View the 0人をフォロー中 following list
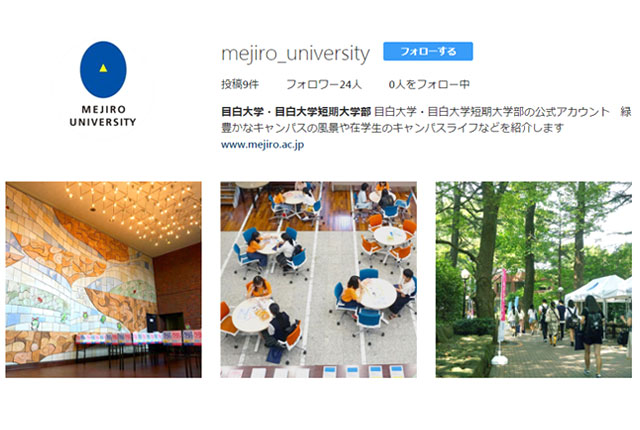 [x=429, y=84]
